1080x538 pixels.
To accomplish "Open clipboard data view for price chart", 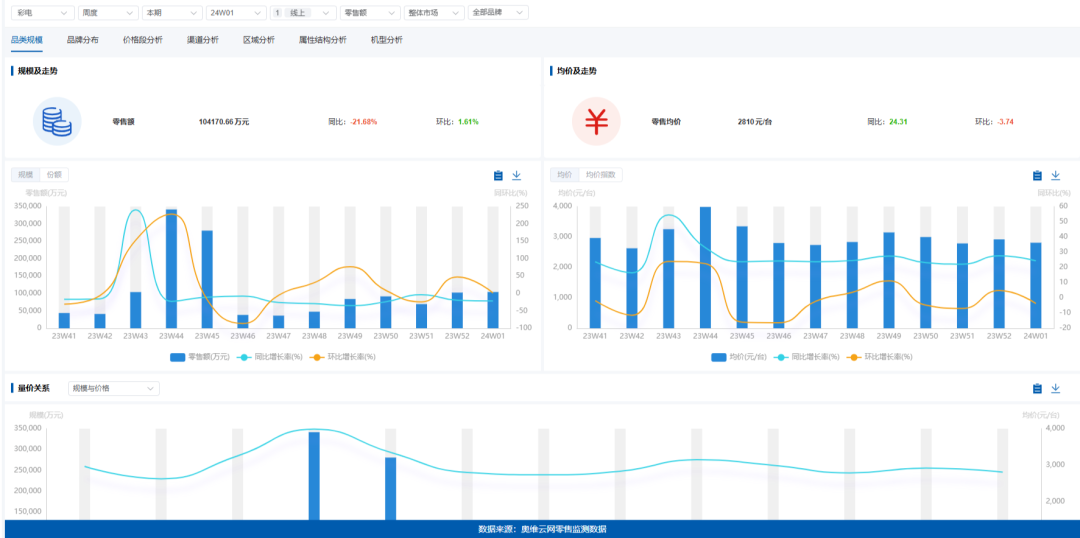I will 1037,175.
